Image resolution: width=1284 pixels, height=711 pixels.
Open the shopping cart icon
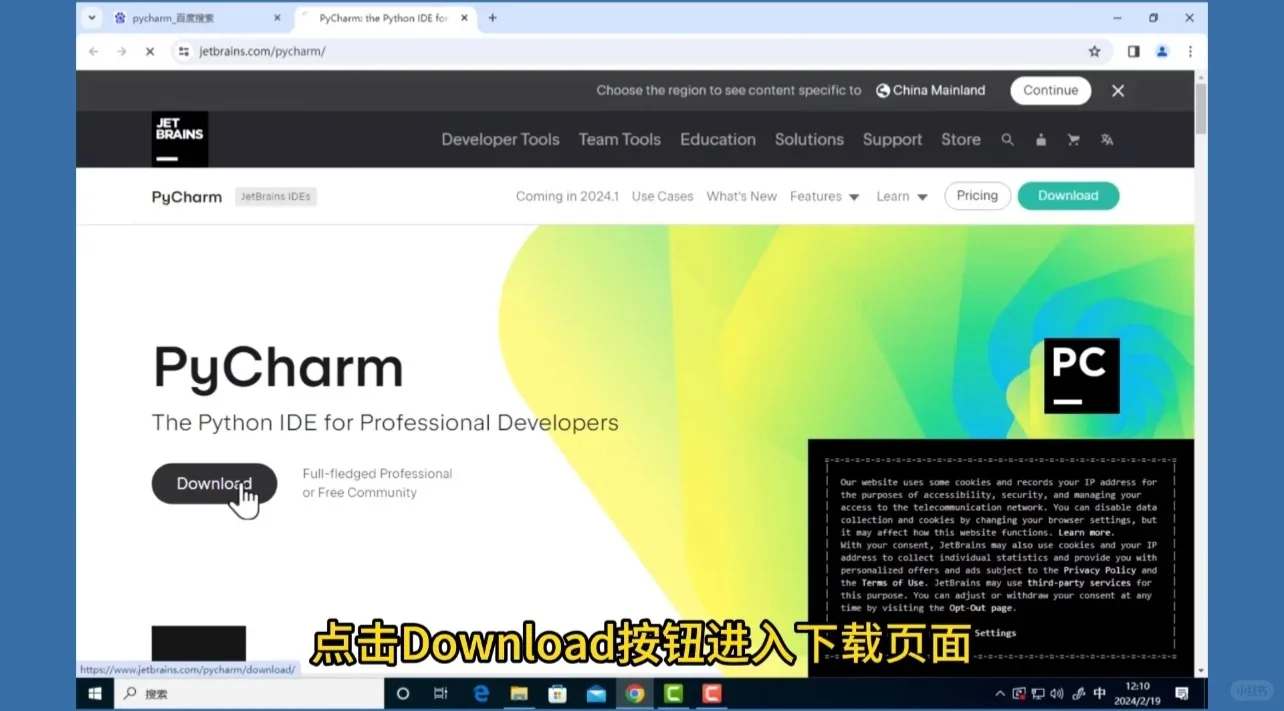(x=1073, y=139)
